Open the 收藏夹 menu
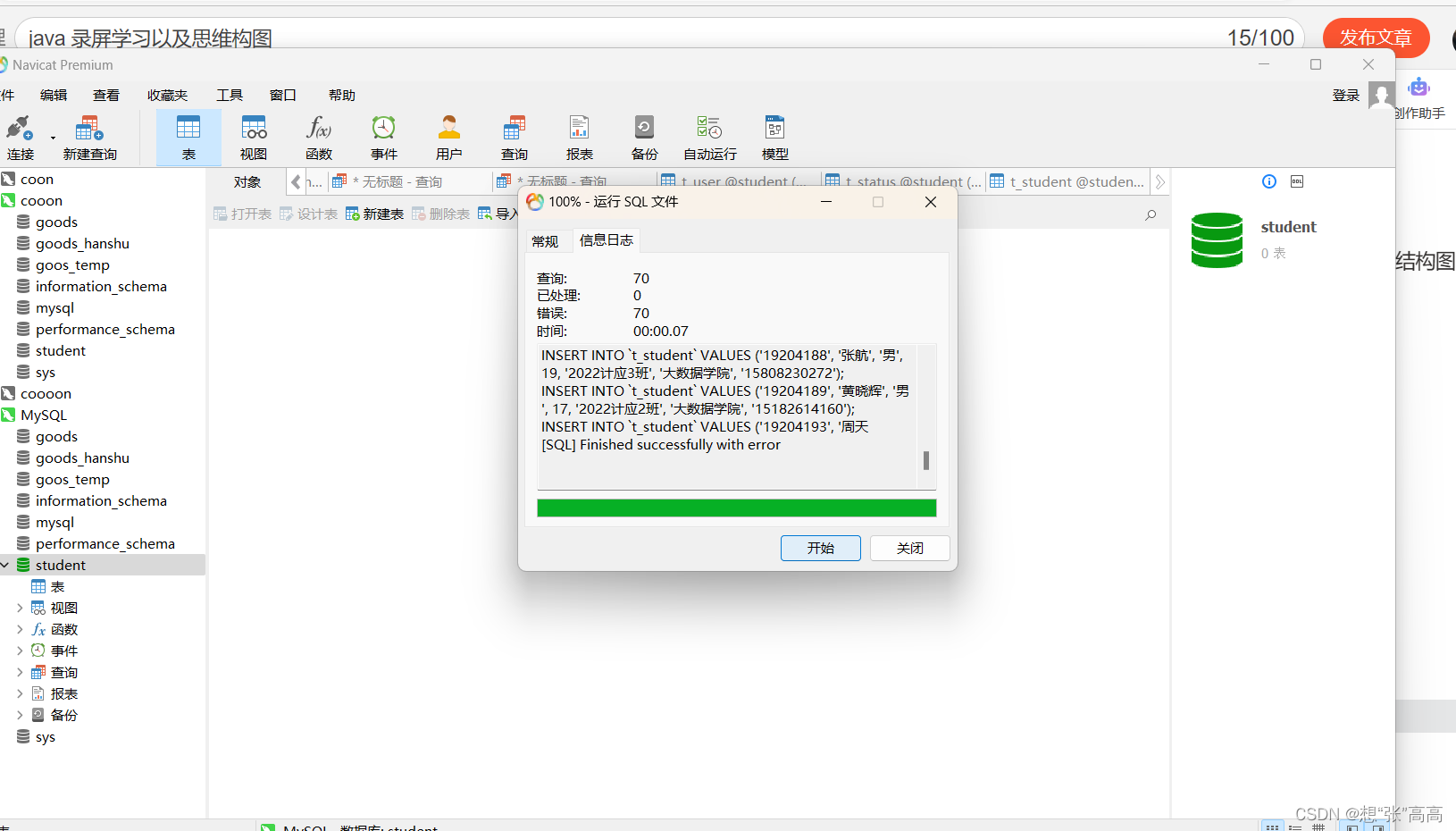The height and width of the screenshot is (831, 1456). tap(167, 95)
